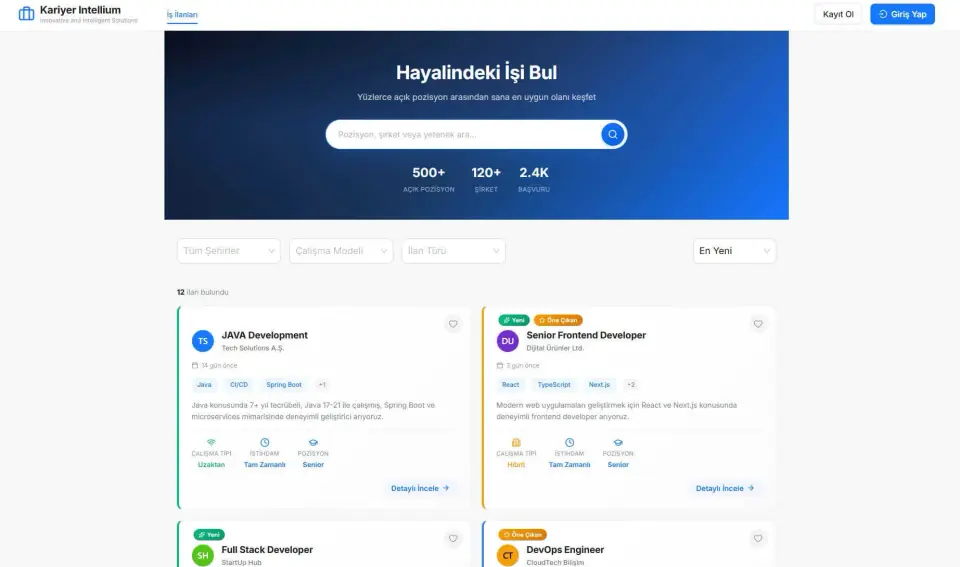
Task: Click the Uzaktan work type value
Action: [211, 465]
